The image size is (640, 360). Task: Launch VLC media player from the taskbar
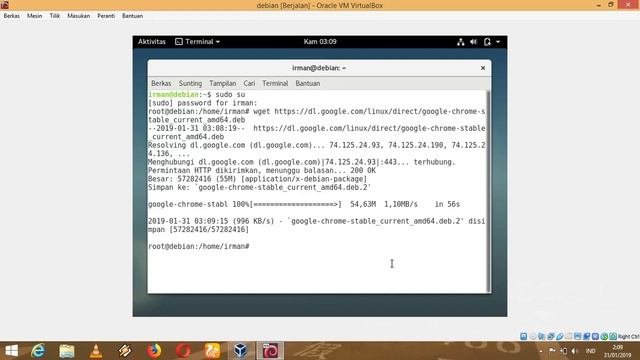point(96,351)
